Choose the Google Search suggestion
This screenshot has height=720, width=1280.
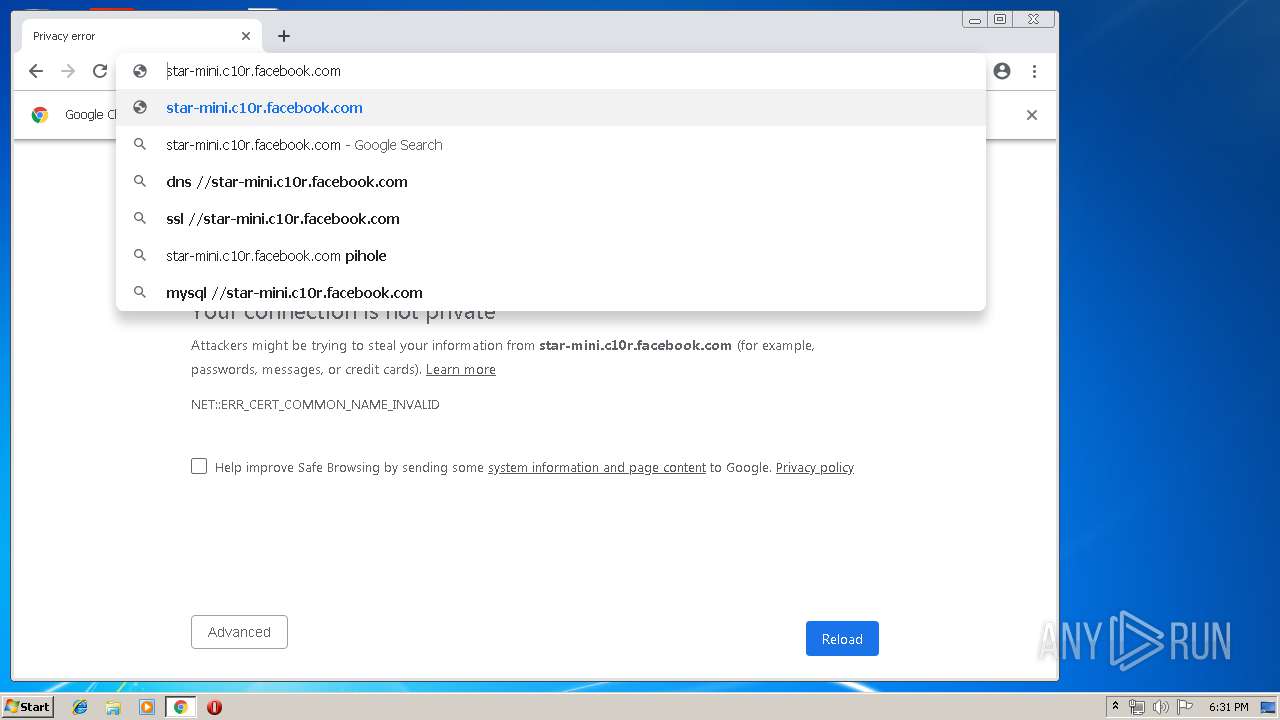click(x=551, y=145)
